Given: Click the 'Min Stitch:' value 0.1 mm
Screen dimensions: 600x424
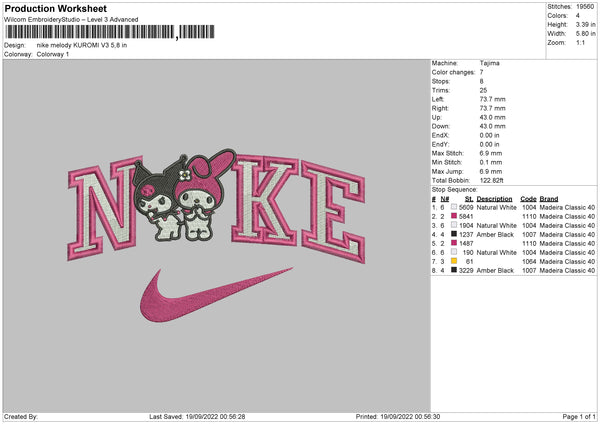Looking at the screenshot, I should click(491, 162).
